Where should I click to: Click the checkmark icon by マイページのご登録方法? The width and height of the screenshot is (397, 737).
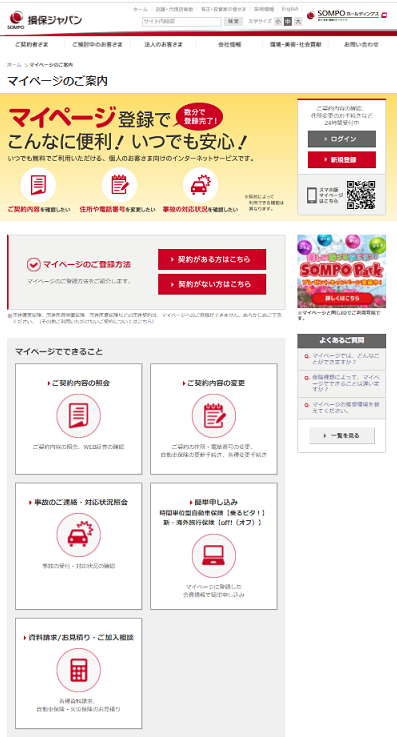pyautogui.click(x=33, y=265)
